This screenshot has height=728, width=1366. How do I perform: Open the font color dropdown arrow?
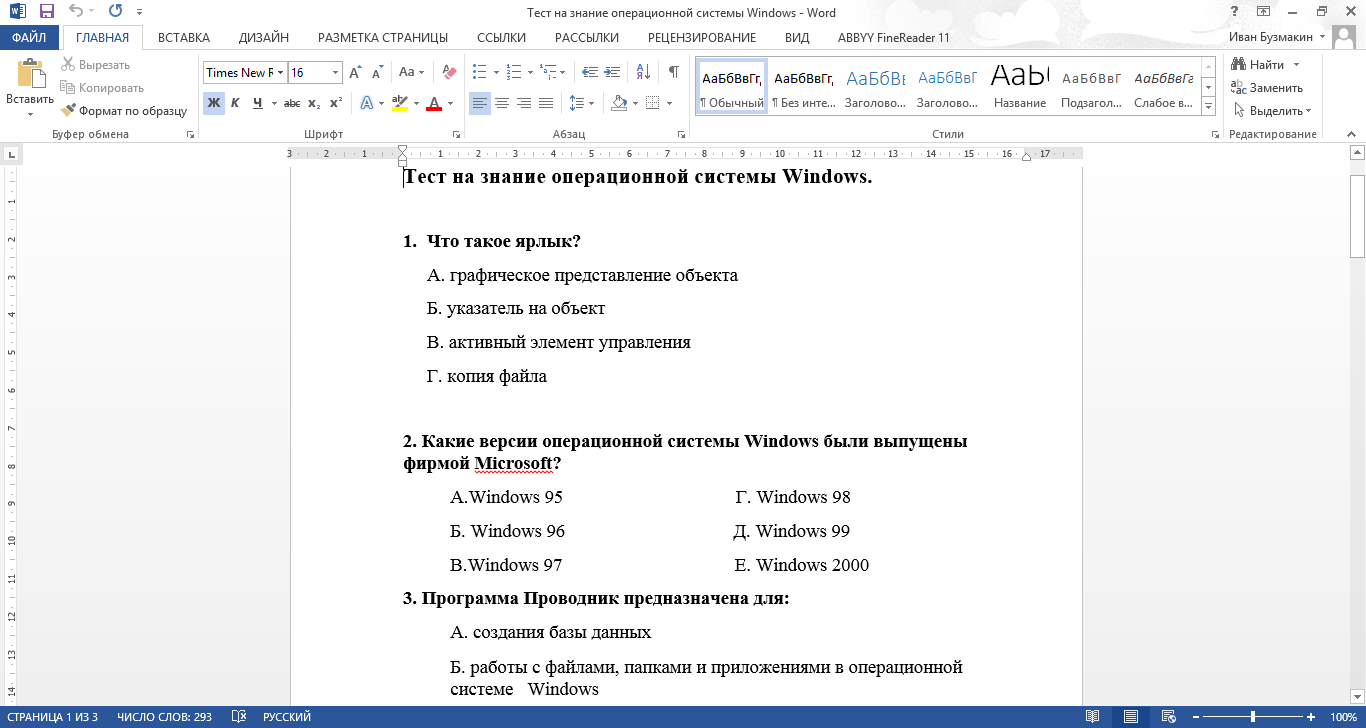pyautogui.click(x=450, y=103)
